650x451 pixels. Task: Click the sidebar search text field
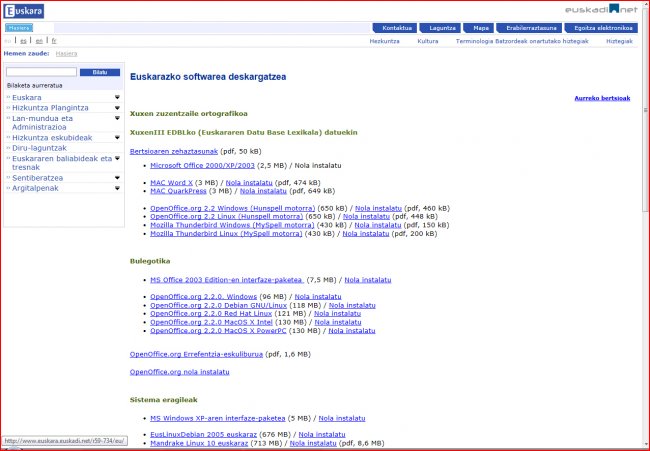[x=41, y=72]
